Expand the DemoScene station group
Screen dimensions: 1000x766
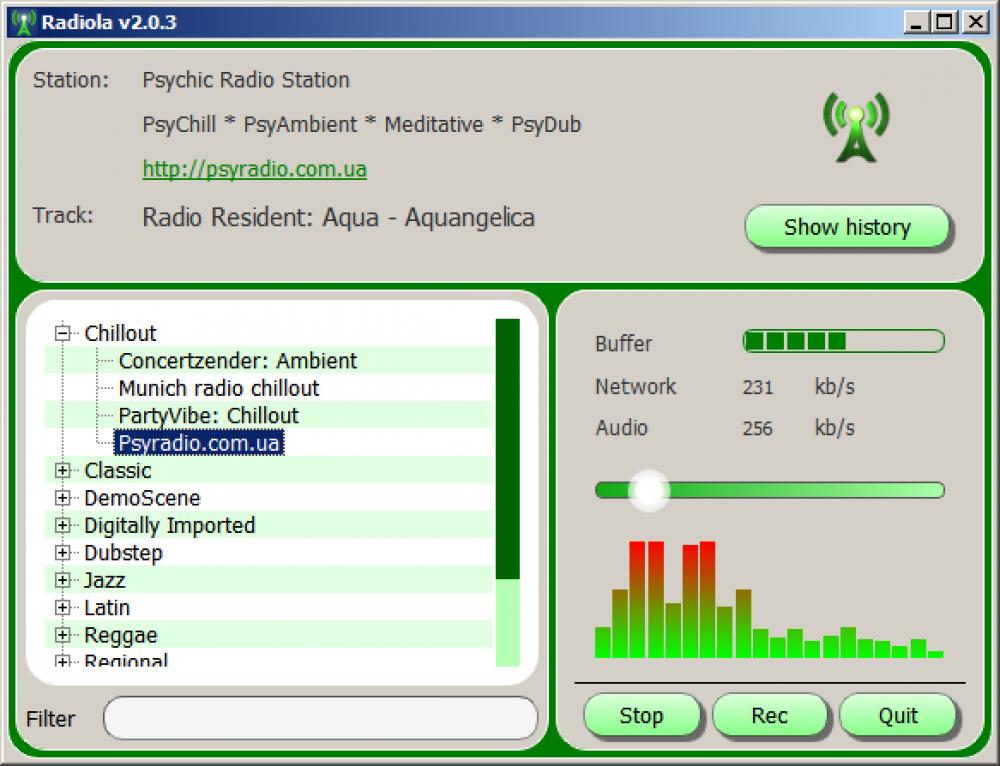pyautogui.click(x=62, y=498)
